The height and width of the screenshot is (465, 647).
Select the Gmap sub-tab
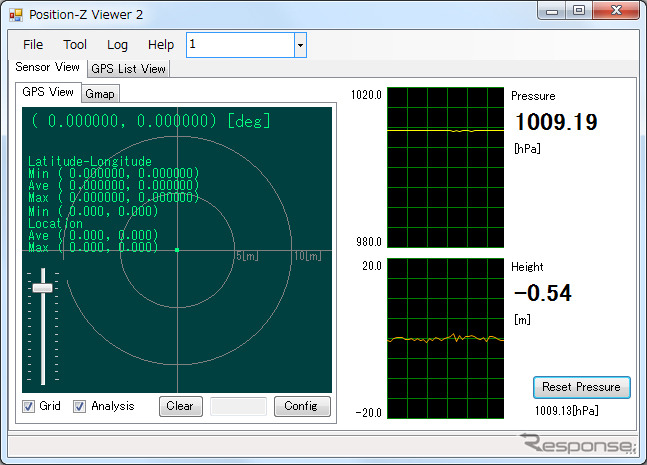[99, 93]
